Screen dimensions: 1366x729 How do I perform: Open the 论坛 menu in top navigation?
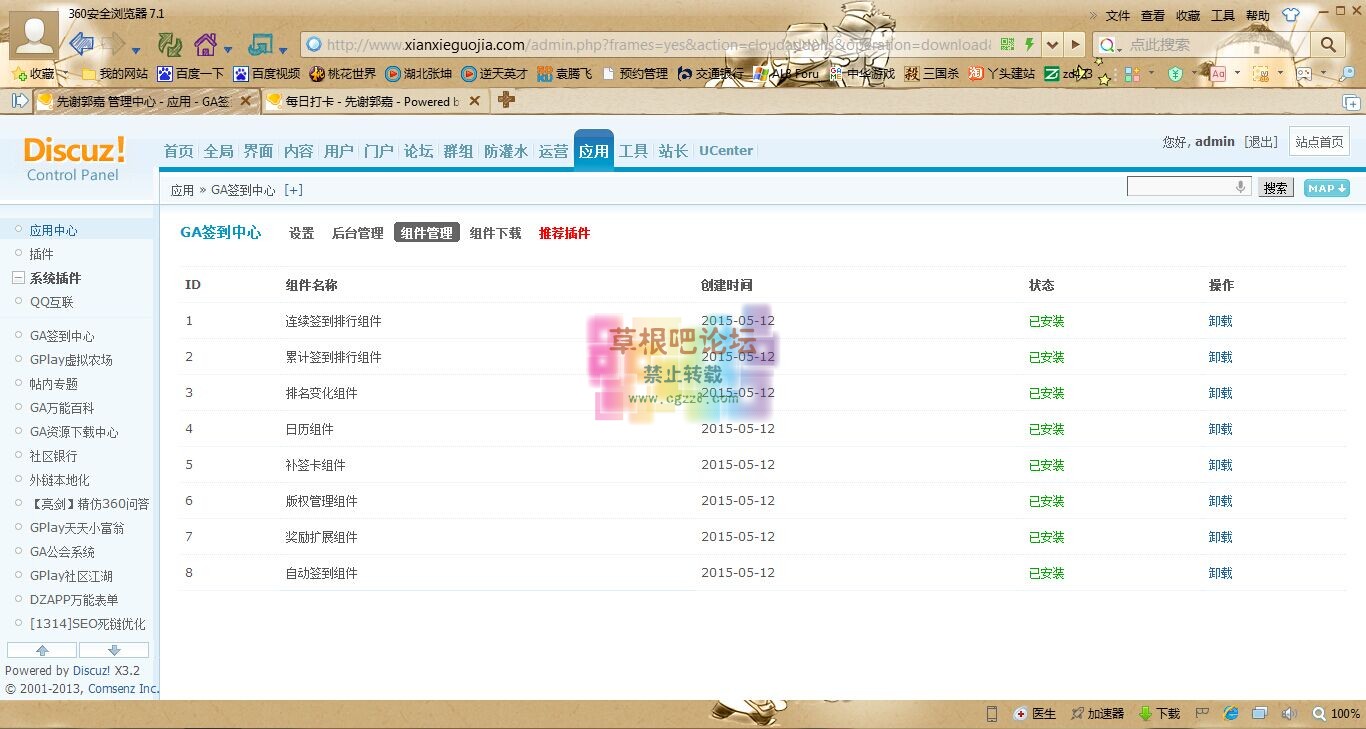click(418, 151)
